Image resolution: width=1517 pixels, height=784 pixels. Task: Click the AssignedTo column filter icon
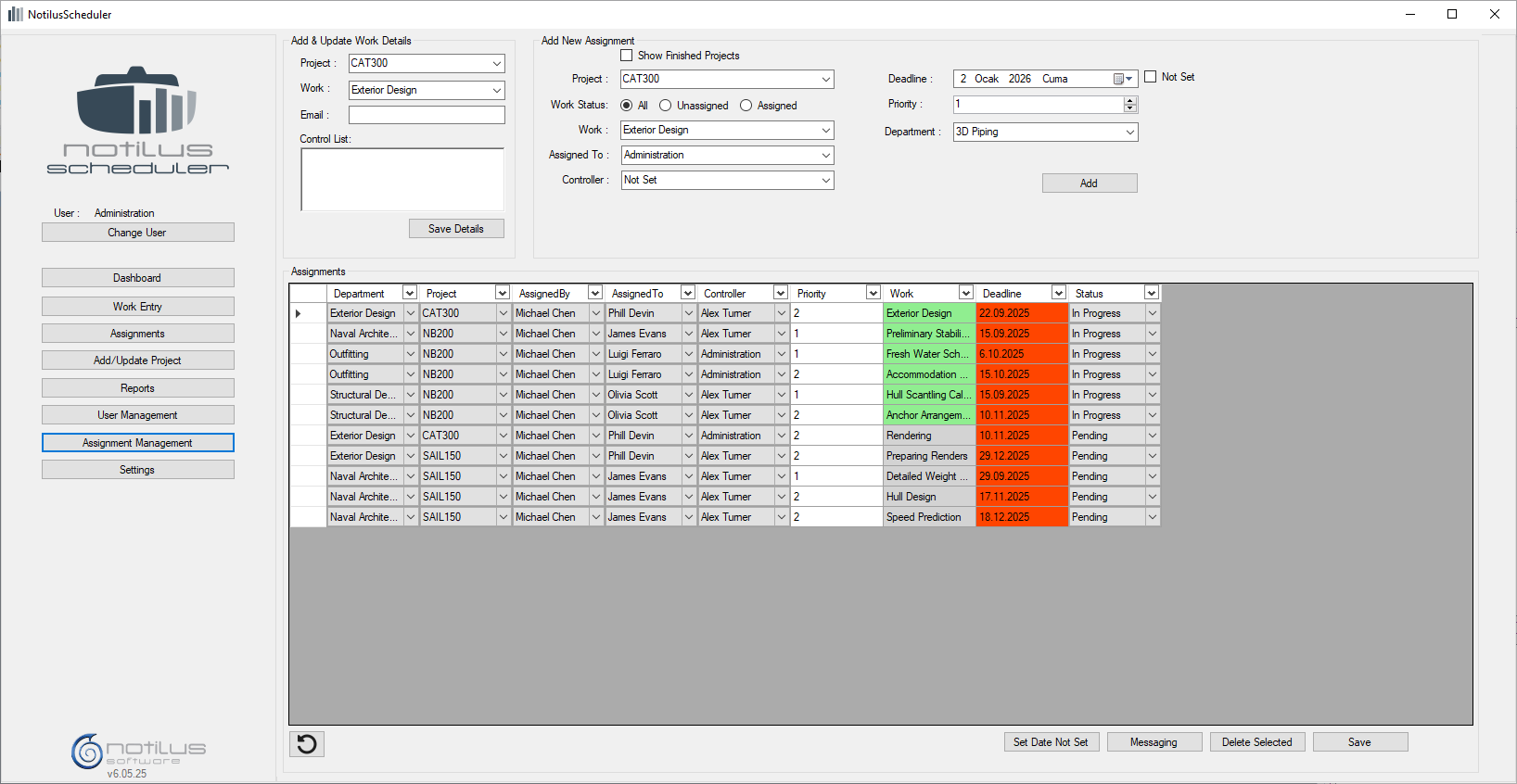click(x=687, y=293)
